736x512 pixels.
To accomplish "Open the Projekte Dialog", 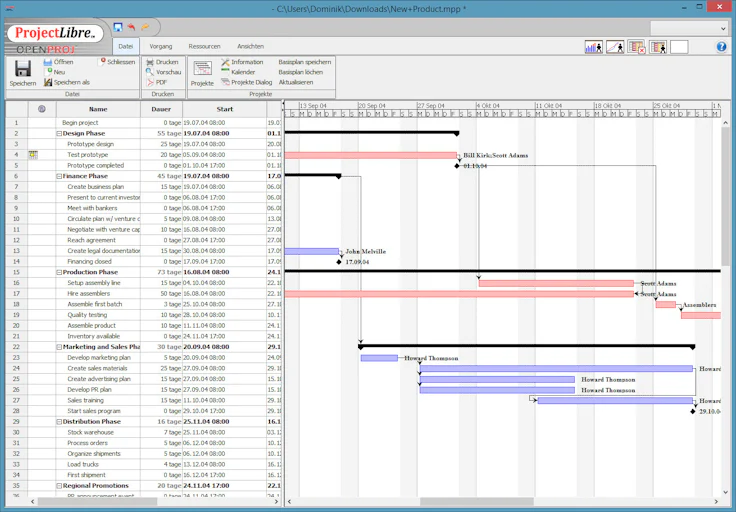I will point(246,82).
